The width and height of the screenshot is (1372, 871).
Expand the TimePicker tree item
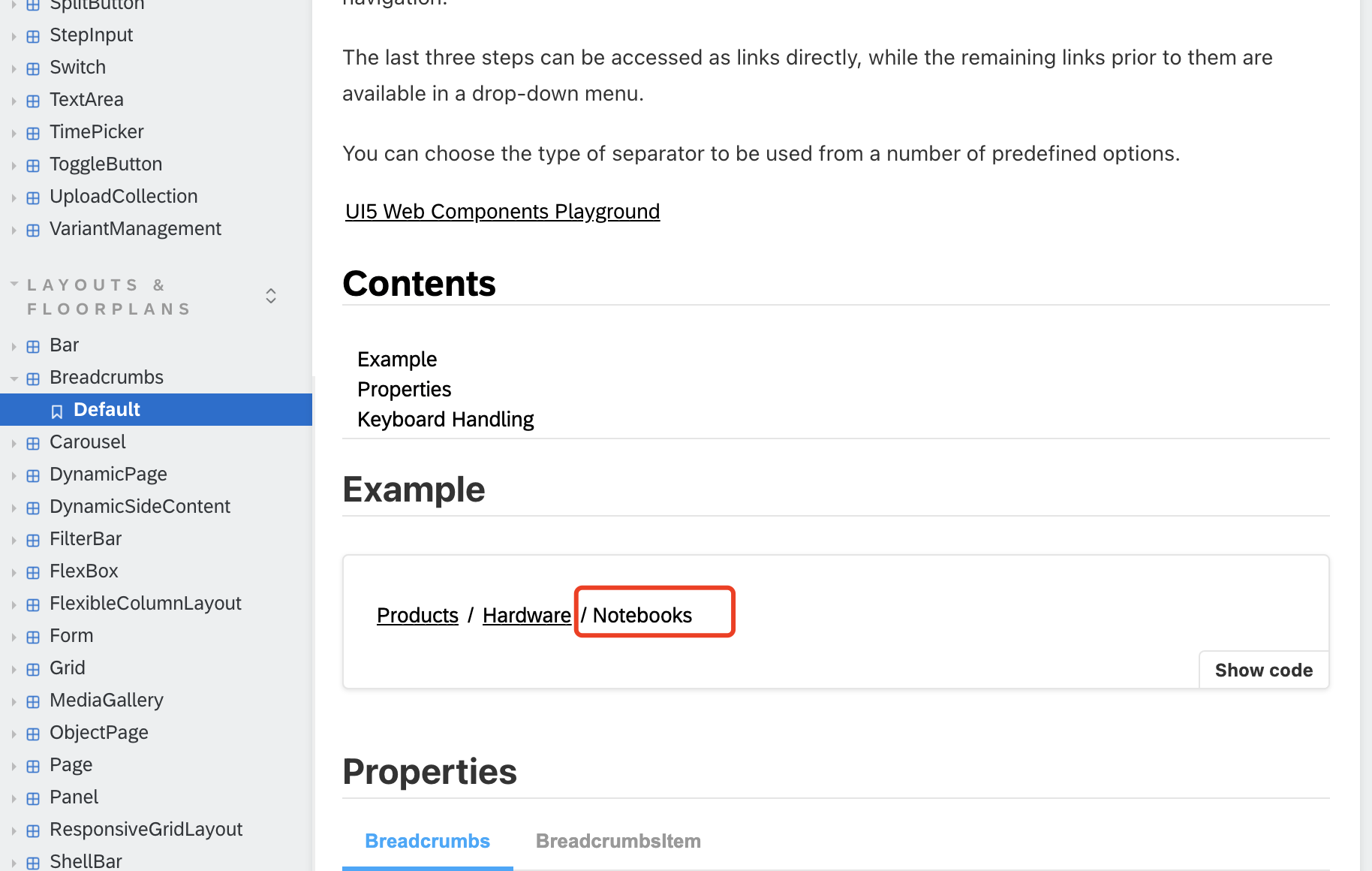click(x=14, y=133)
